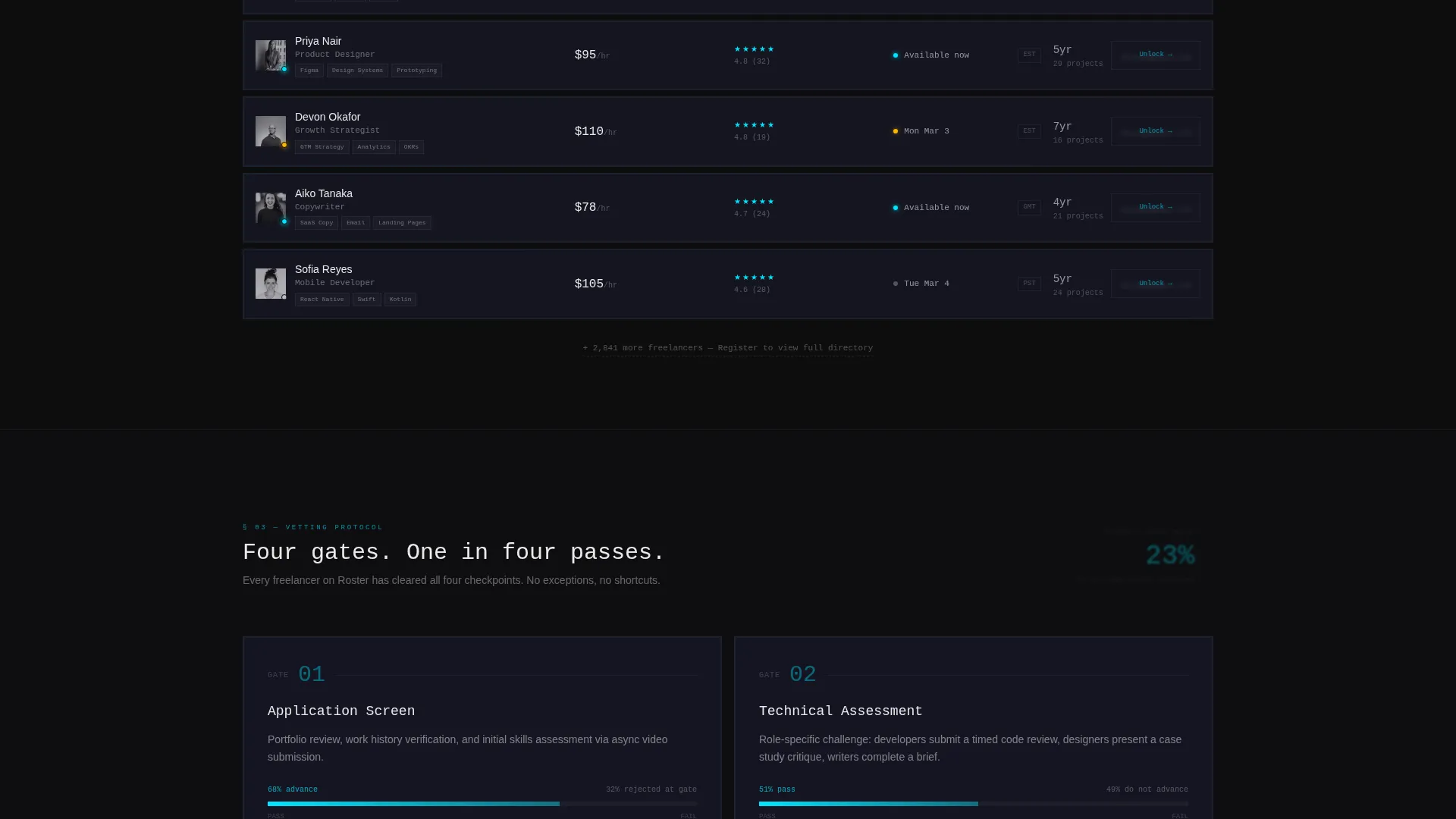This screenshot has height=819, width=1456.
Task: Click the Devon Okafor name
Action: click(328, 117)
